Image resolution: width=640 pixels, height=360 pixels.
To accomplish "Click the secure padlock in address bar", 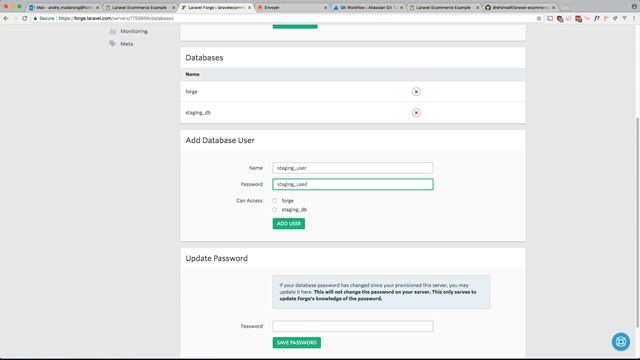I will point(36,18).
